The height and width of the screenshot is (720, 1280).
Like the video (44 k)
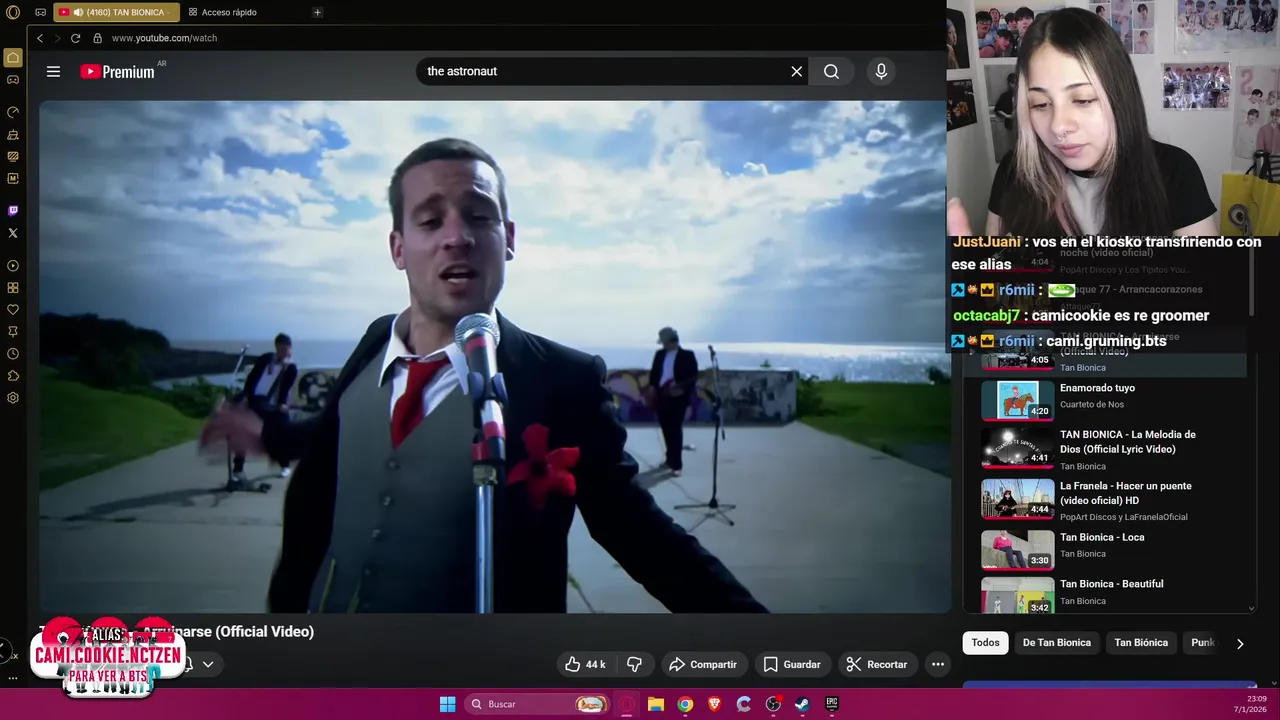585,664
